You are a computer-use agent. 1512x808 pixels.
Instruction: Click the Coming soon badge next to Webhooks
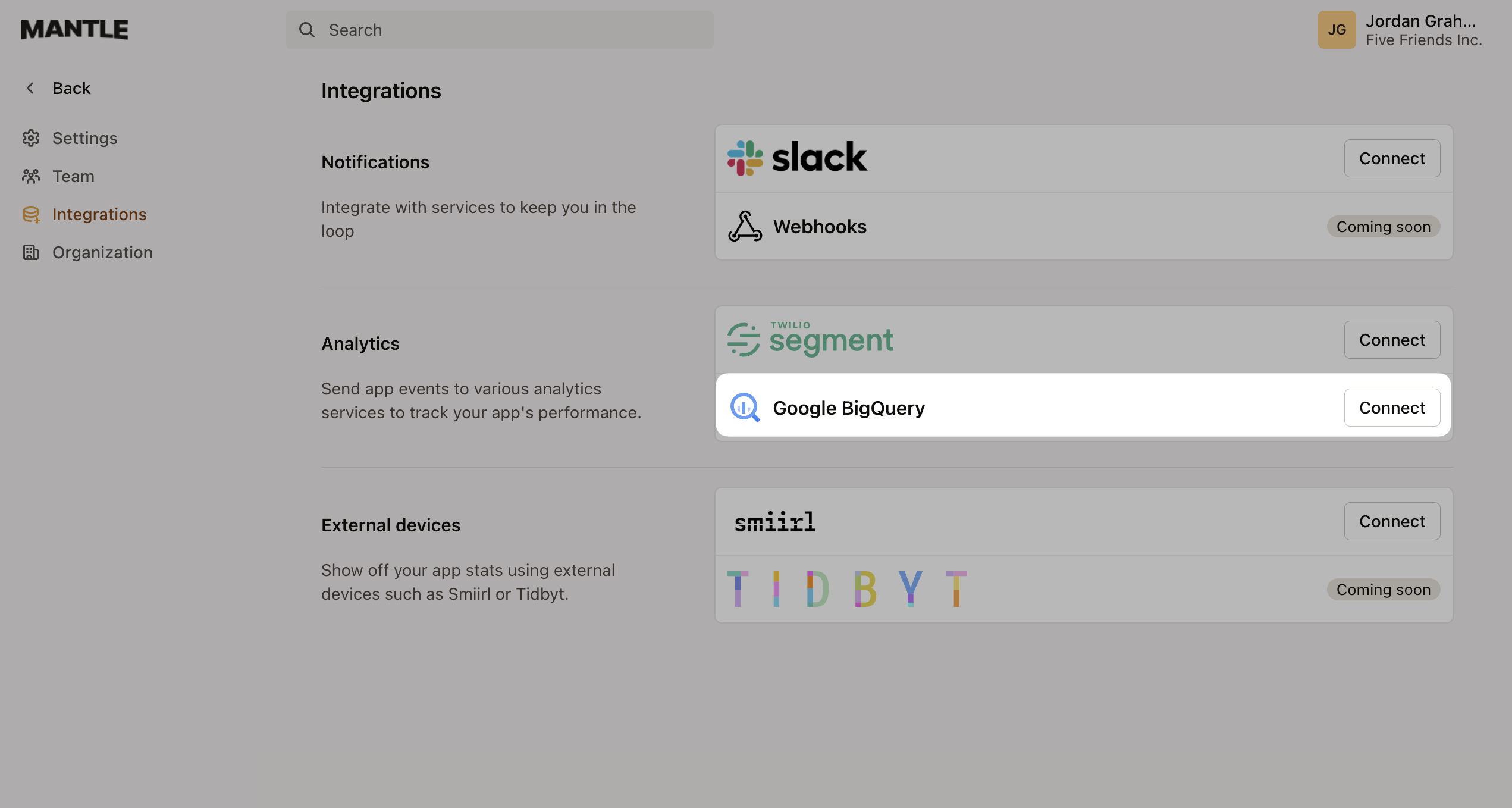1383,226
